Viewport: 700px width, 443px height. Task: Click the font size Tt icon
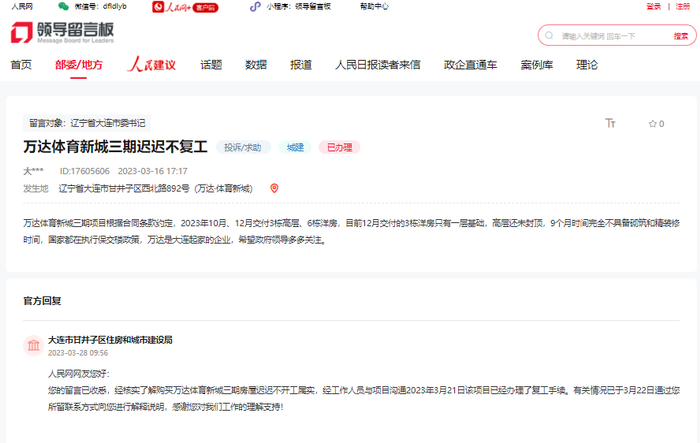pos(610,123)
